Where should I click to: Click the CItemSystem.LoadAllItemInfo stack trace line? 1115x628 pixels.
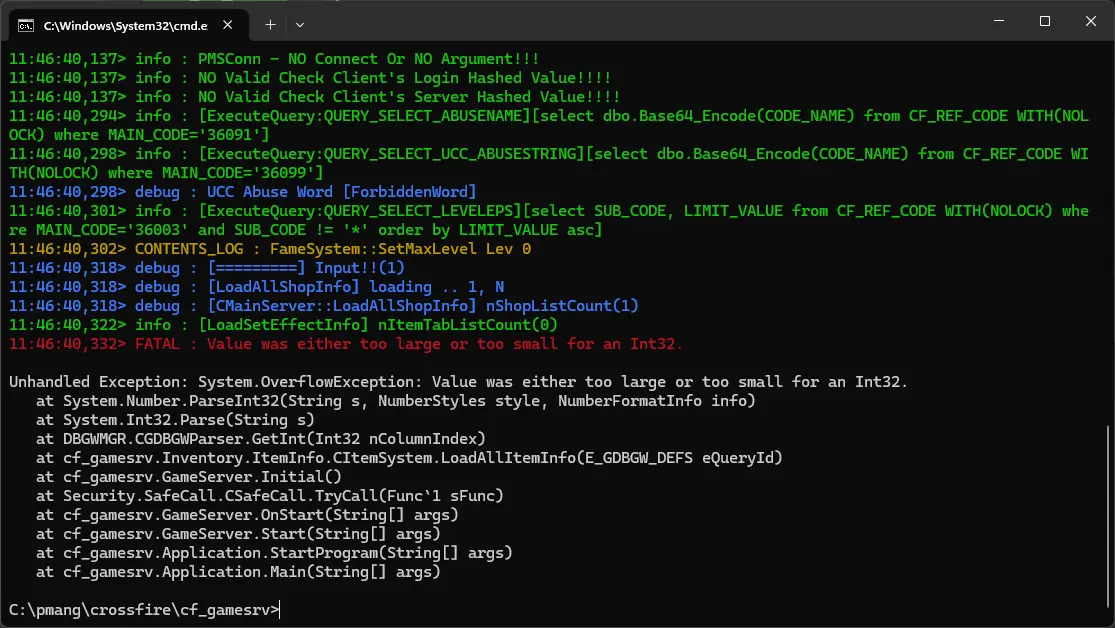(409, 458)
